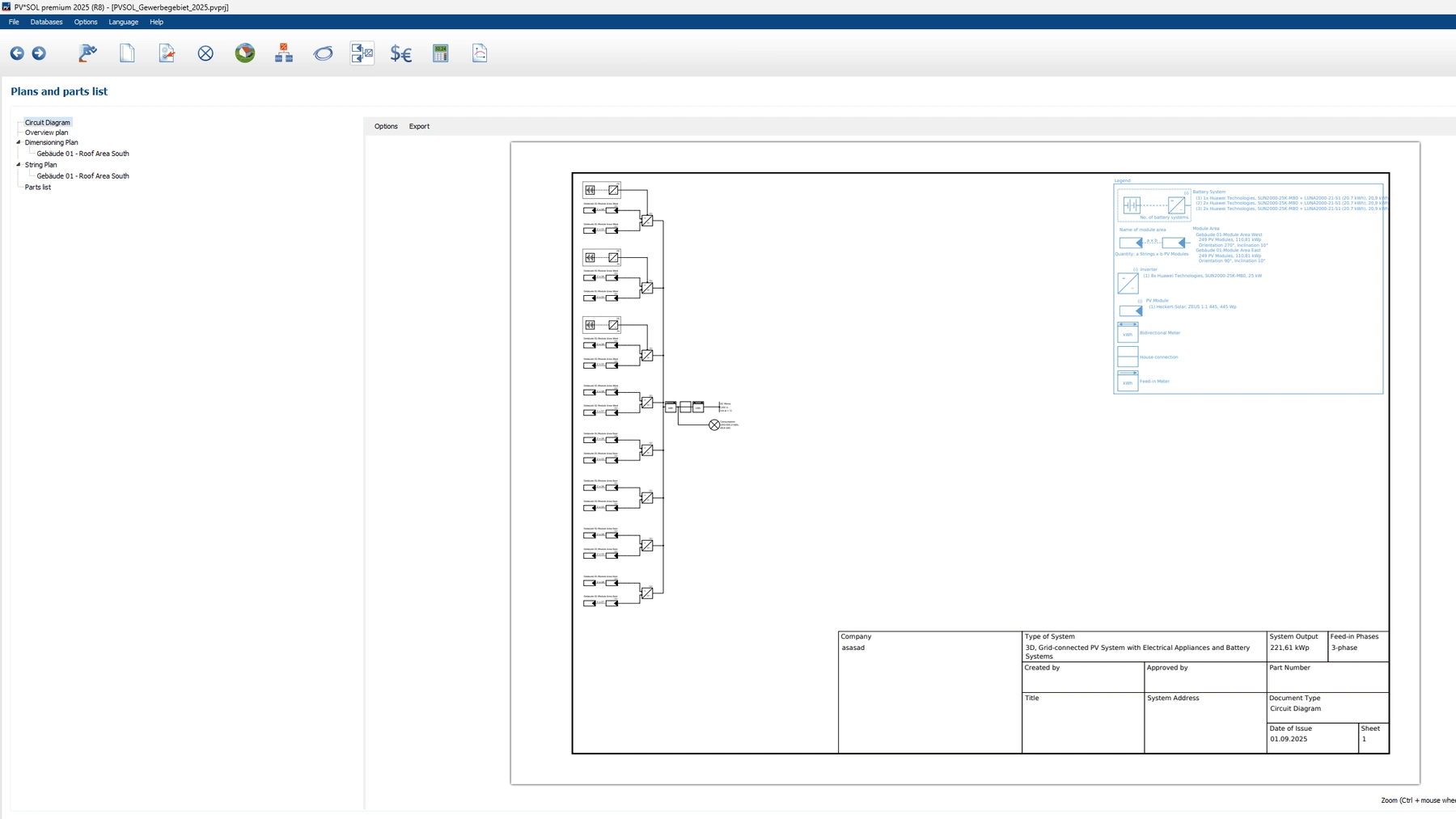1456x819 pixels.
Task: Open the Language menu
Action: click(x=123, y=22)
